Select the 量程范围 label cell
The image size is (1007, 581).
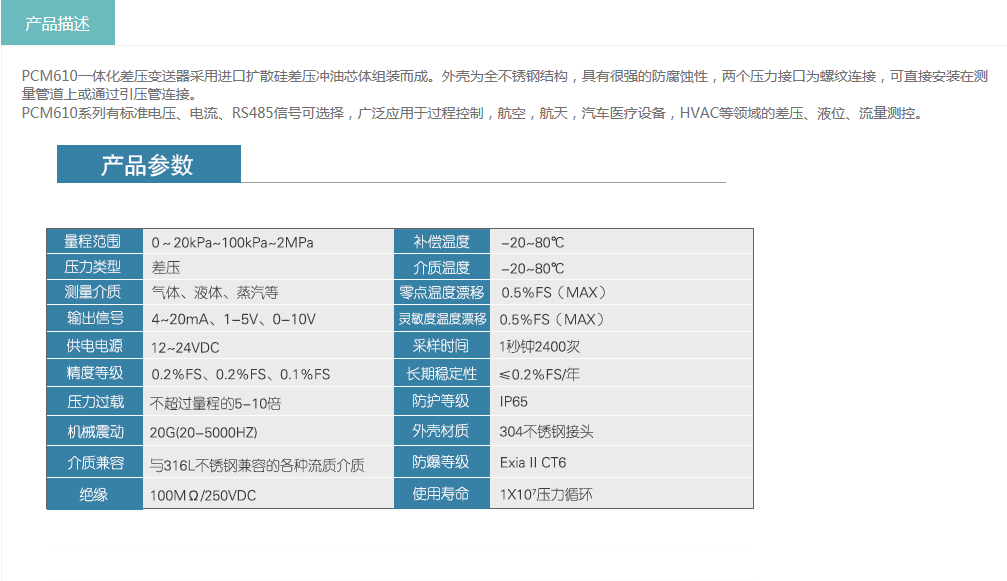pos(94,241)
